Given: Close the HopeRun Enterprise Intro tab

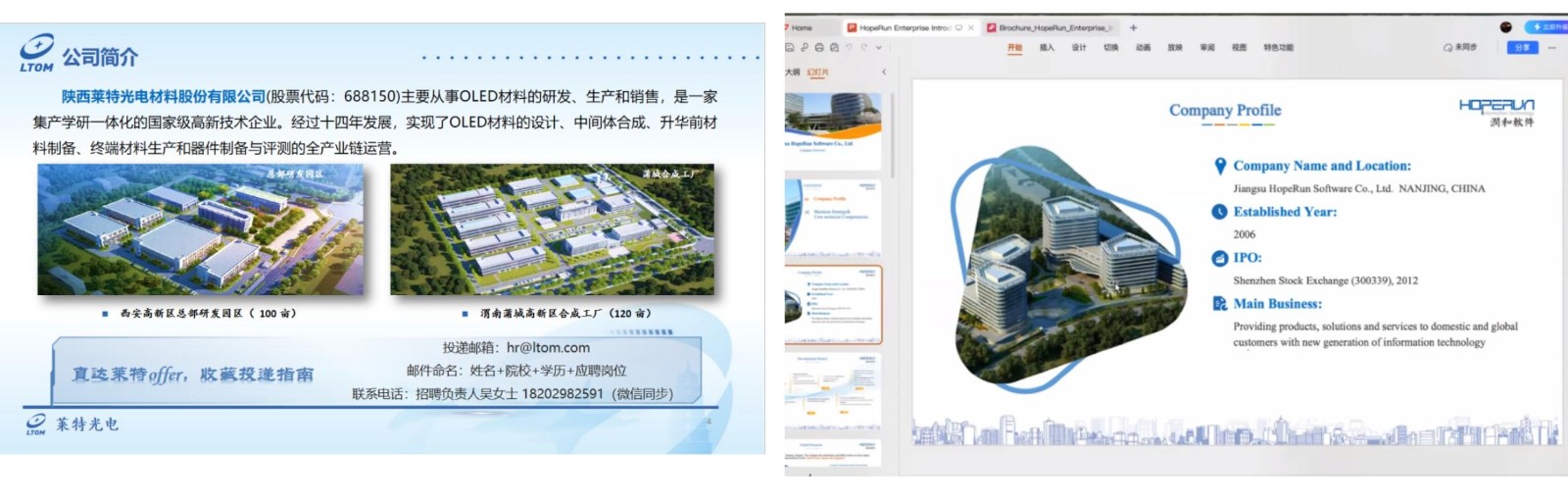Looking at the screenshot, I should tap(971, 27).
